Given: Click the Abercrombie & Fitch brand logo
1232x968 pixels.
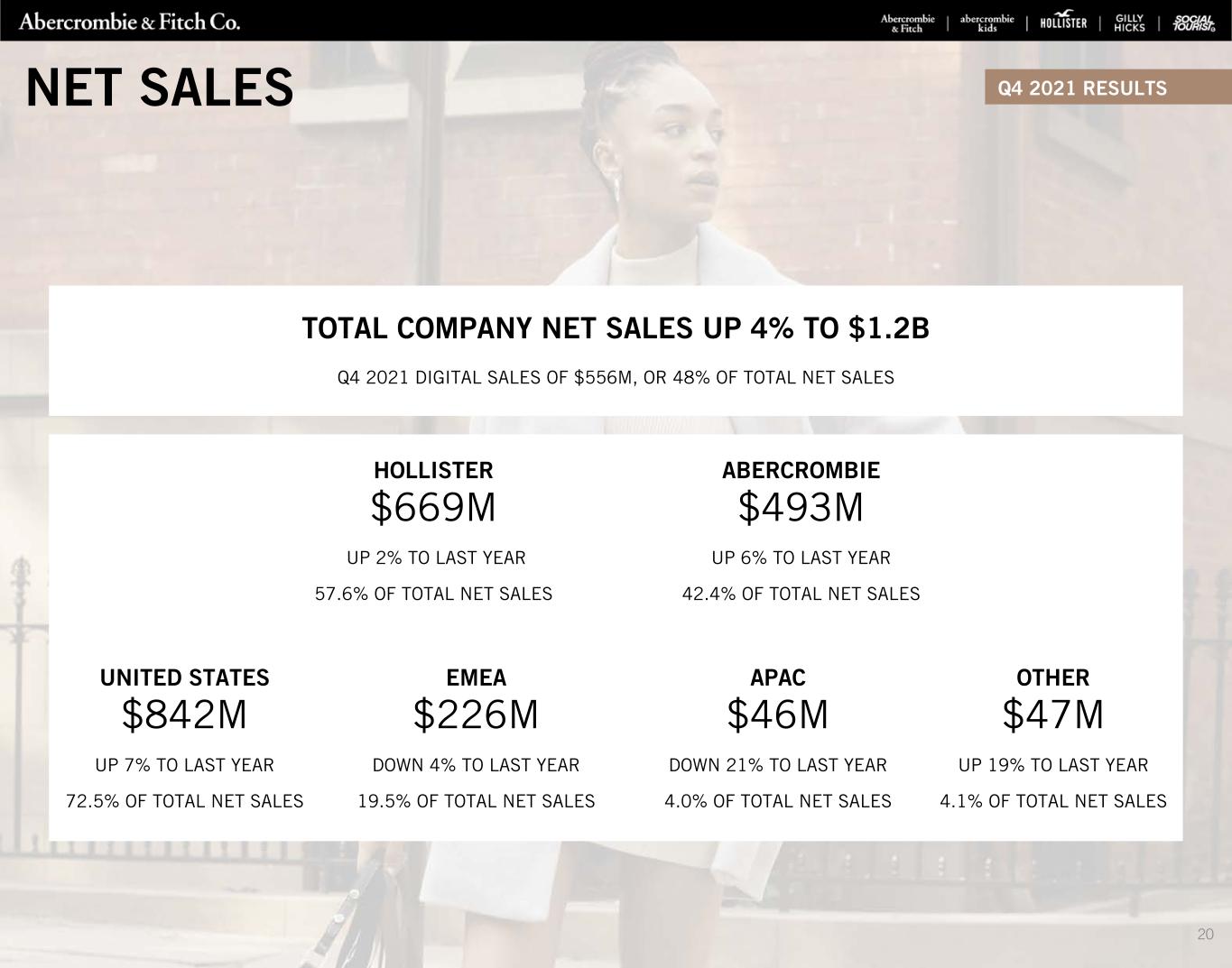Looking at the screenshot, I should coord(907,23).
